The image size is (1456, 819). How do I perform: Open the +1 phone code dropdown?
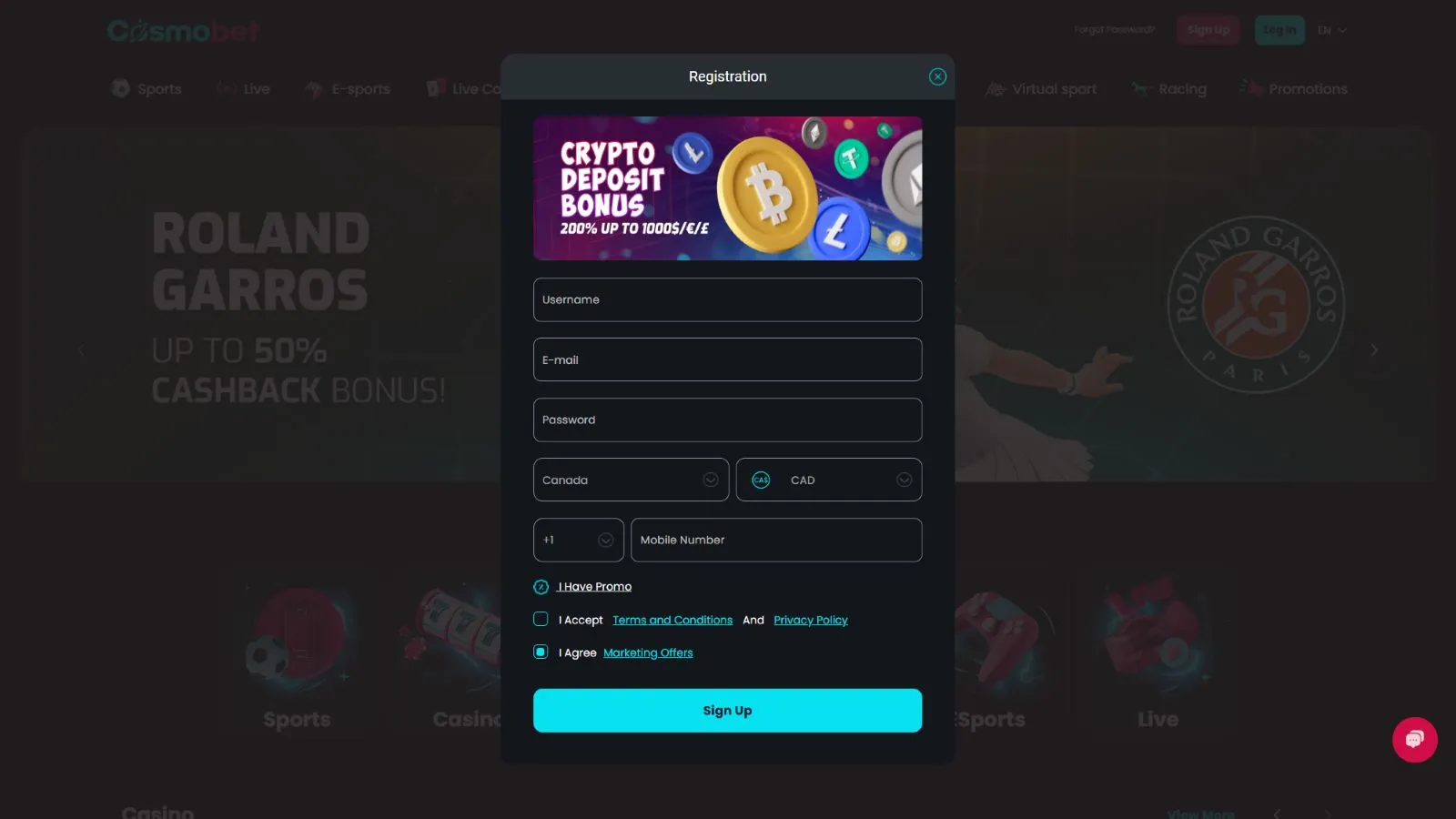click(579, 540)
